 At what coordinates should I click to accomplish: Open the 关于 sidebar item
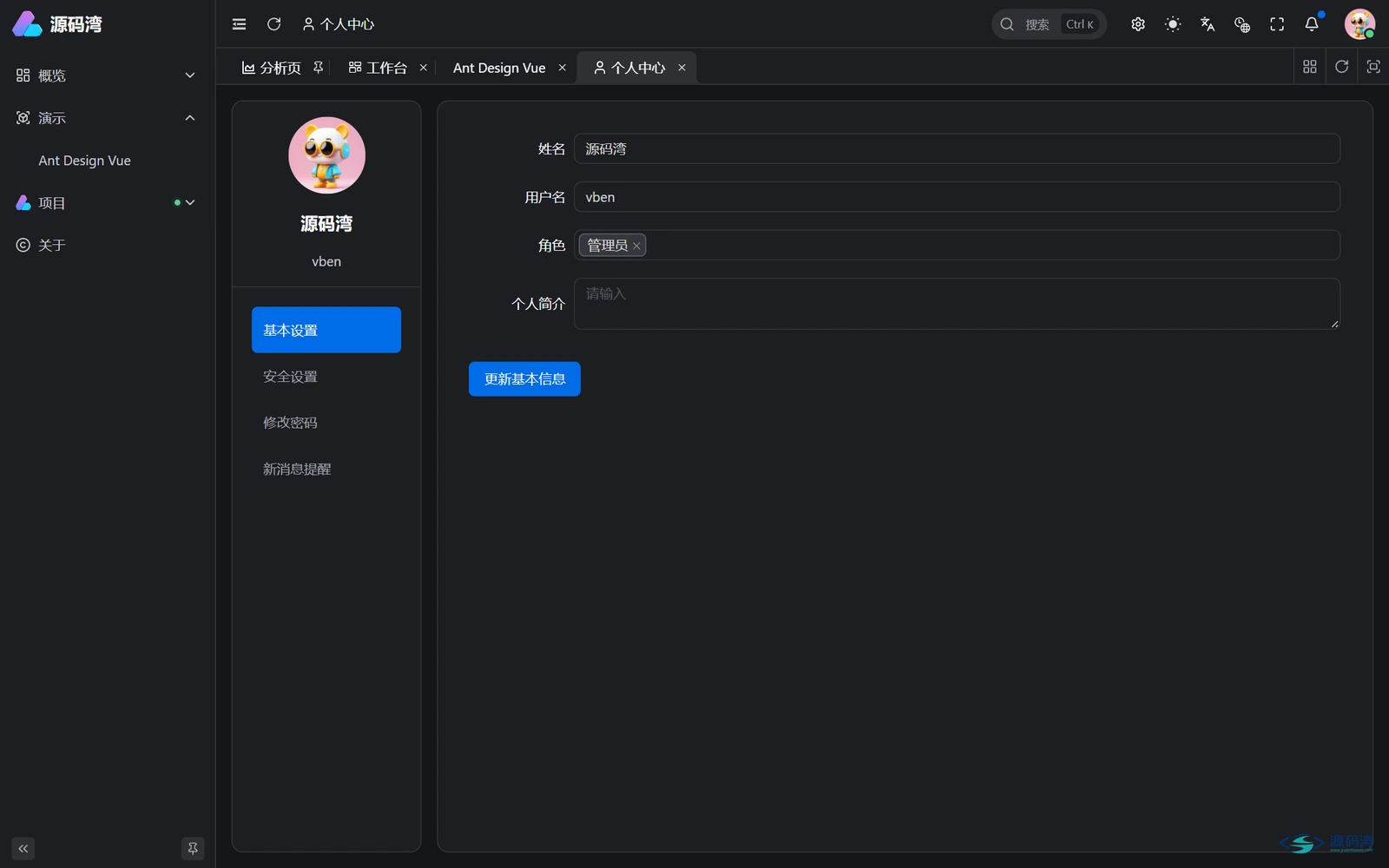click(x=107, y=246)
